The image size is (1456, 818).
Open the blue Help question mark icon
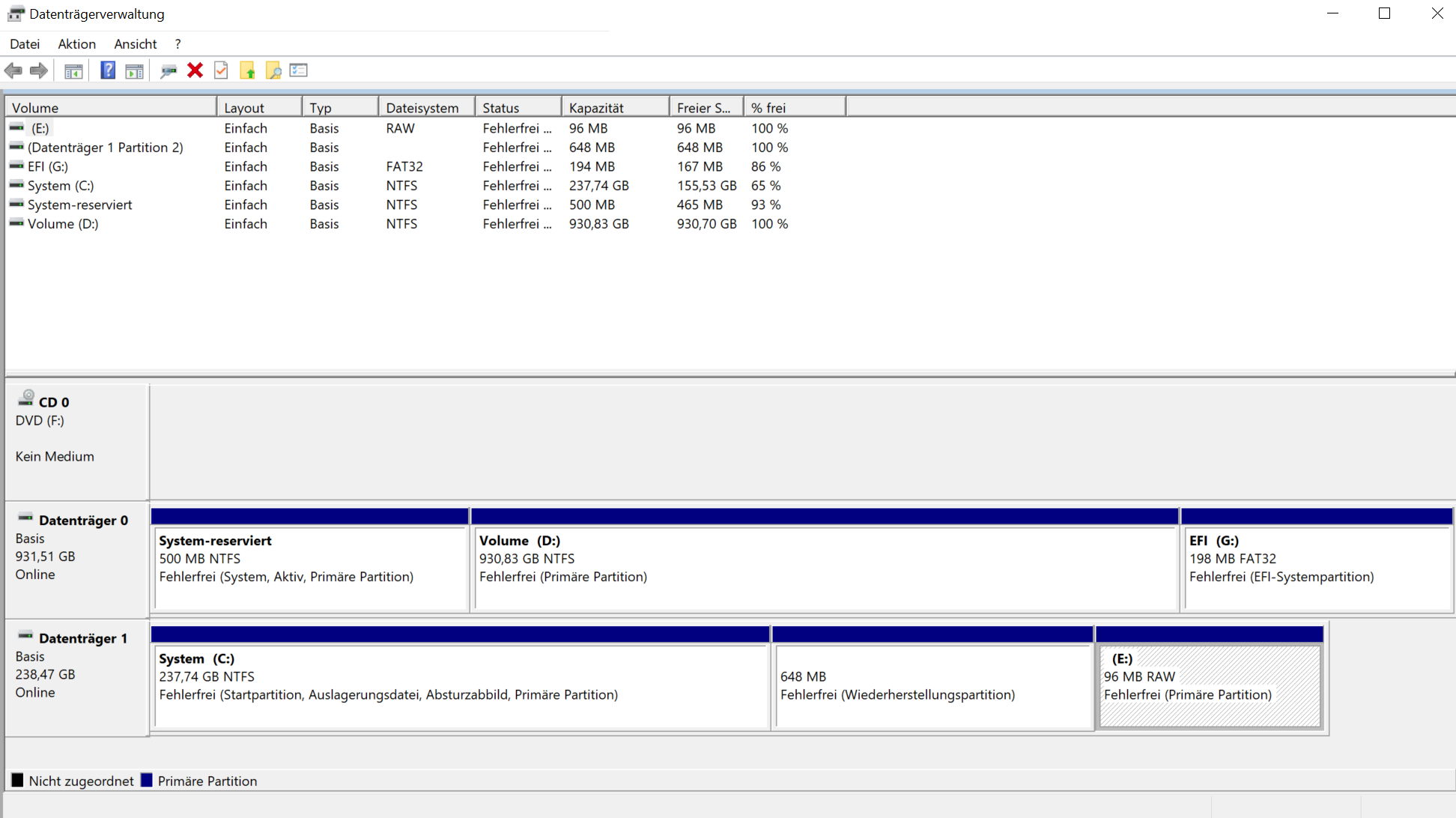pos(108,70)
